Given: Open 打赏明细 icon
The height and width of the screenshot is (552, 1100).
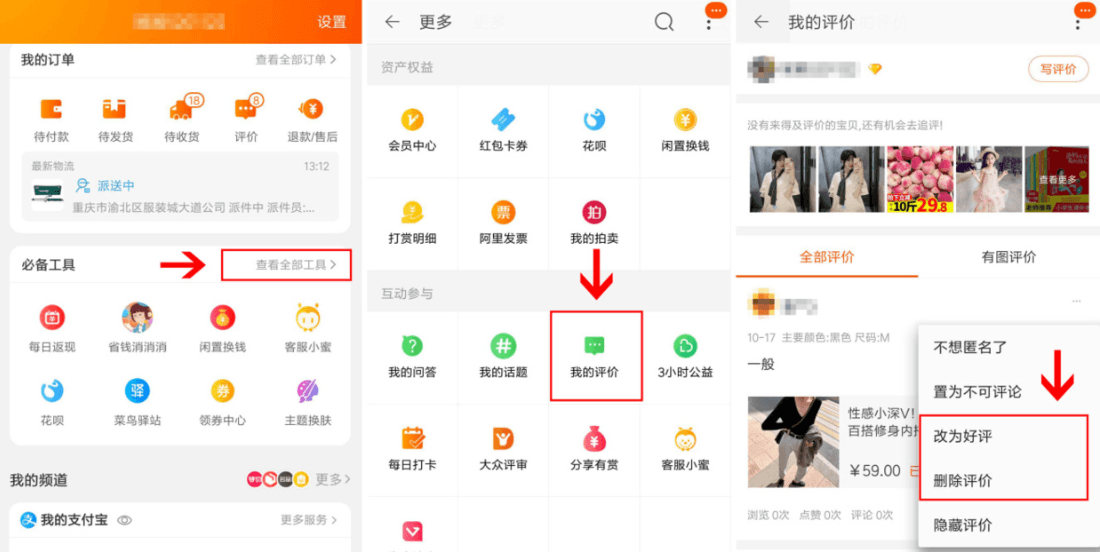Looking at the screenshot, I should (x=412, y=212).
